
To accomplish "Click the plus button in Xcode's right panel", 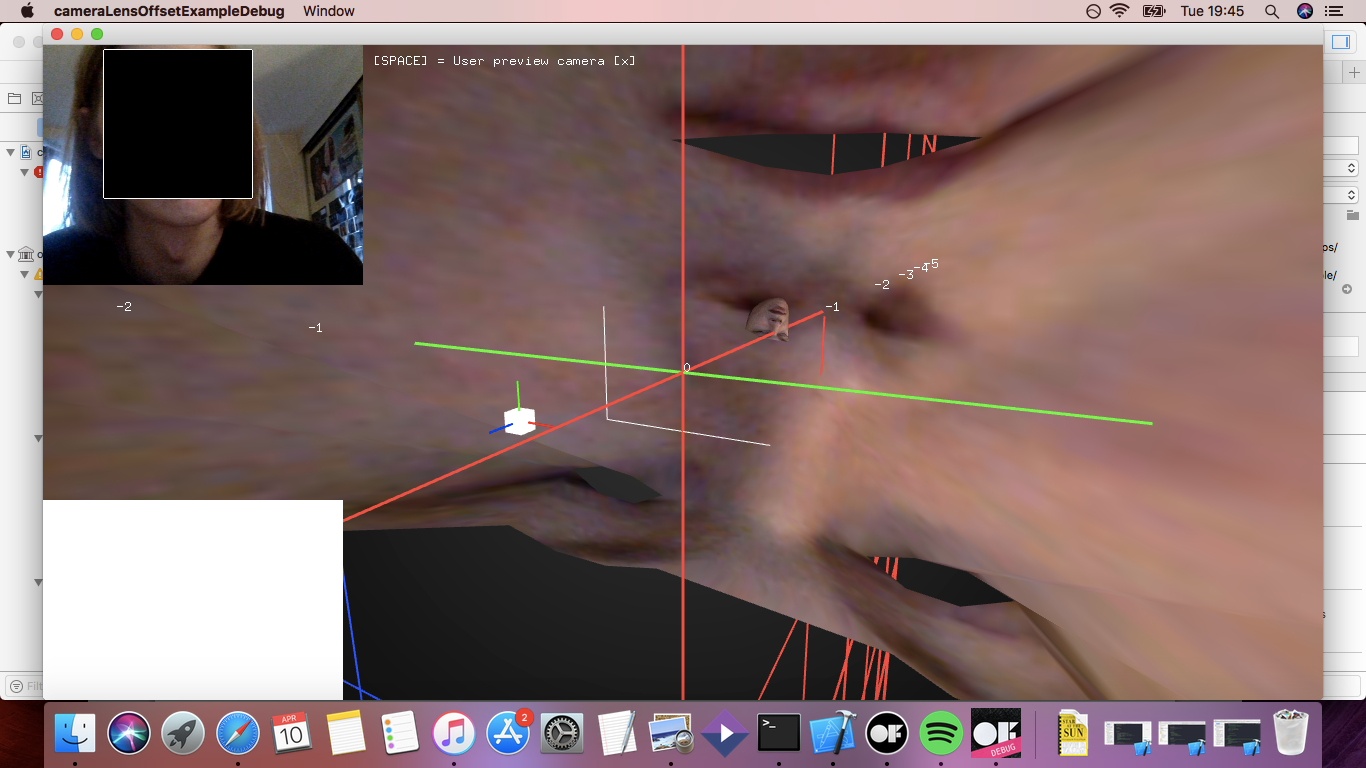I will [x=1354, y=72].
